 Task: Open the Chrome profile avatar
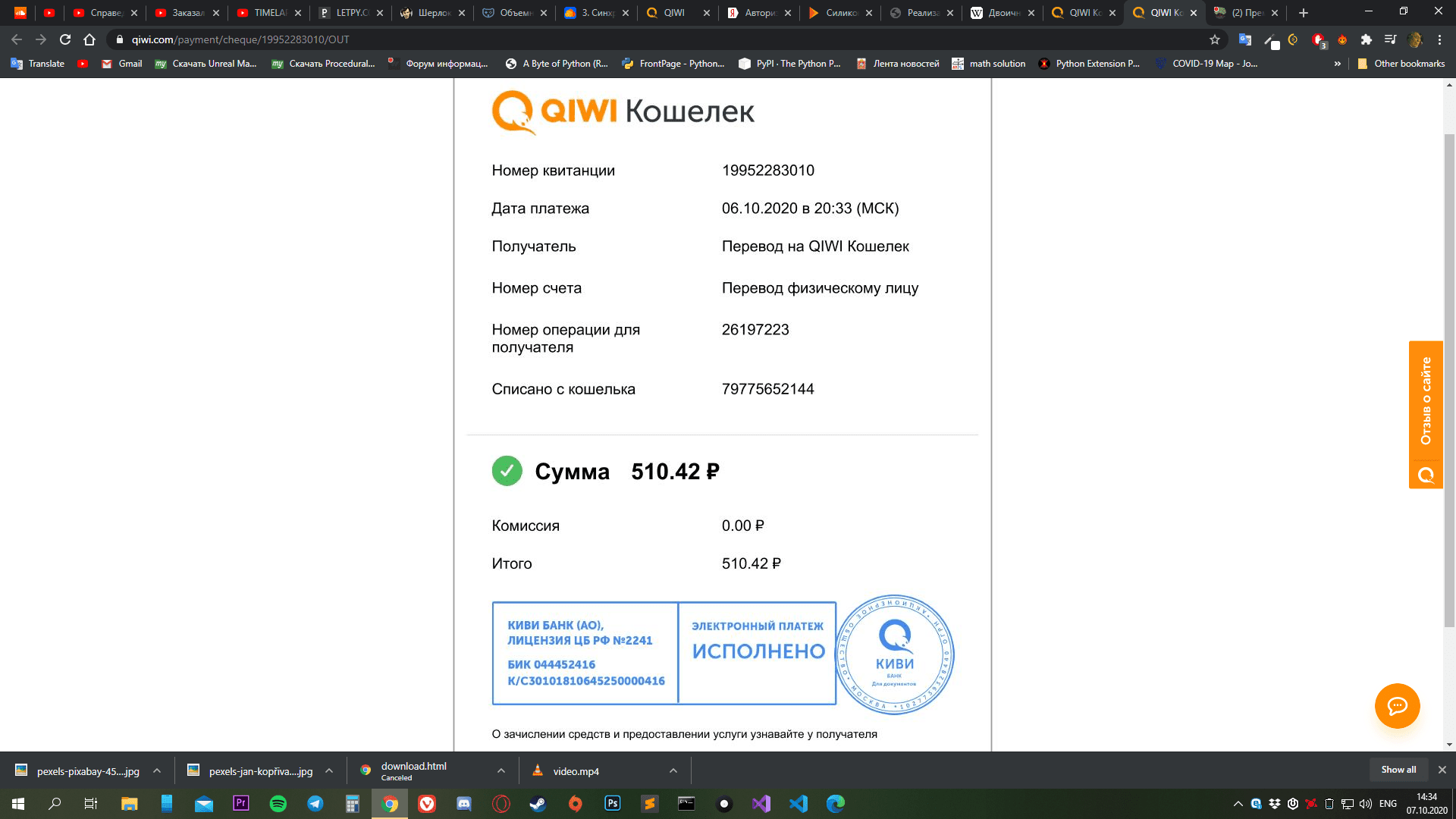(x=1415, y=39)
